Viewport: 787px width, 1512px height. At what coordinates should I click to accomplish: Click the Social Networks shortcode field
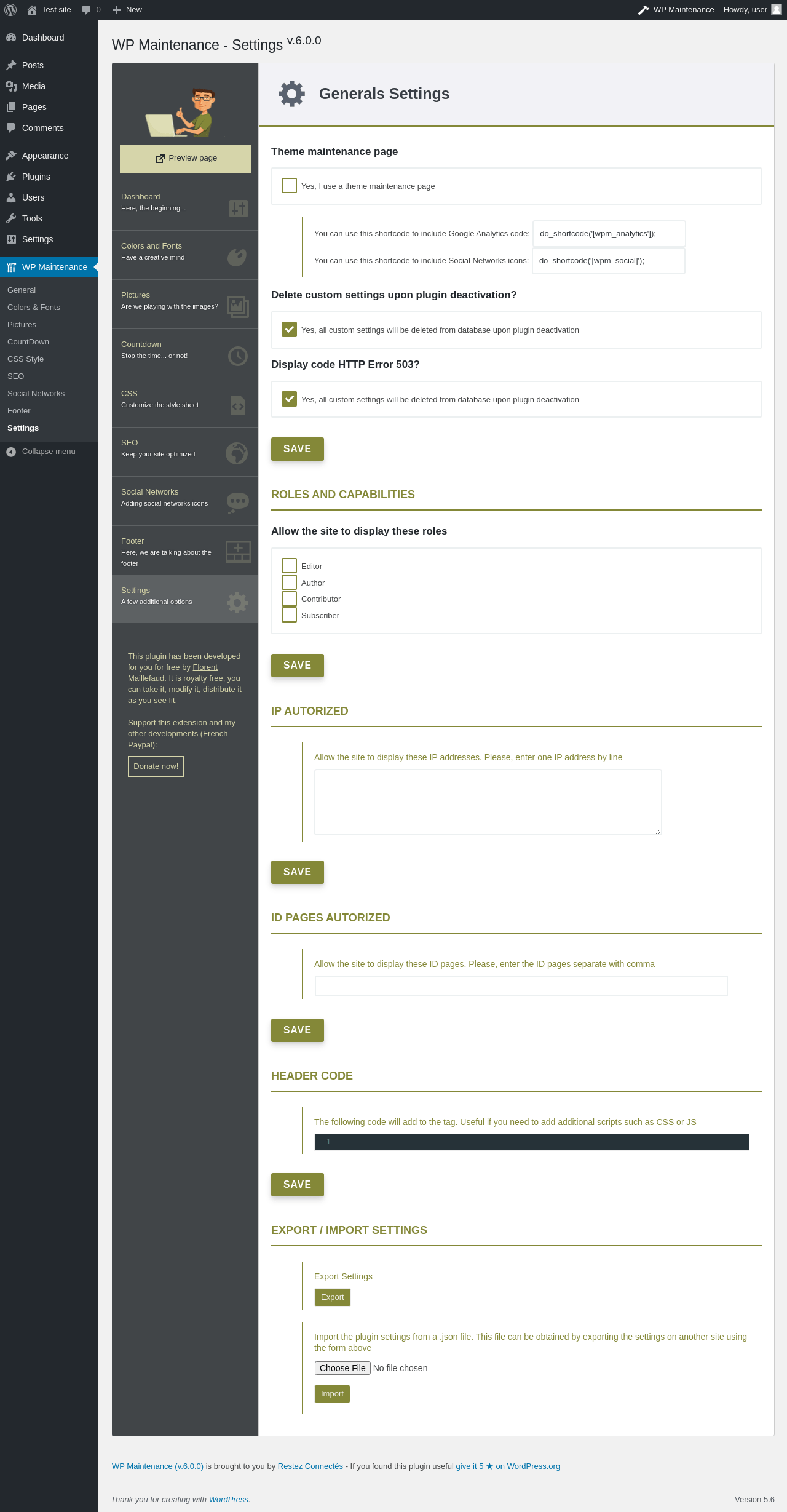pos(609,261)
